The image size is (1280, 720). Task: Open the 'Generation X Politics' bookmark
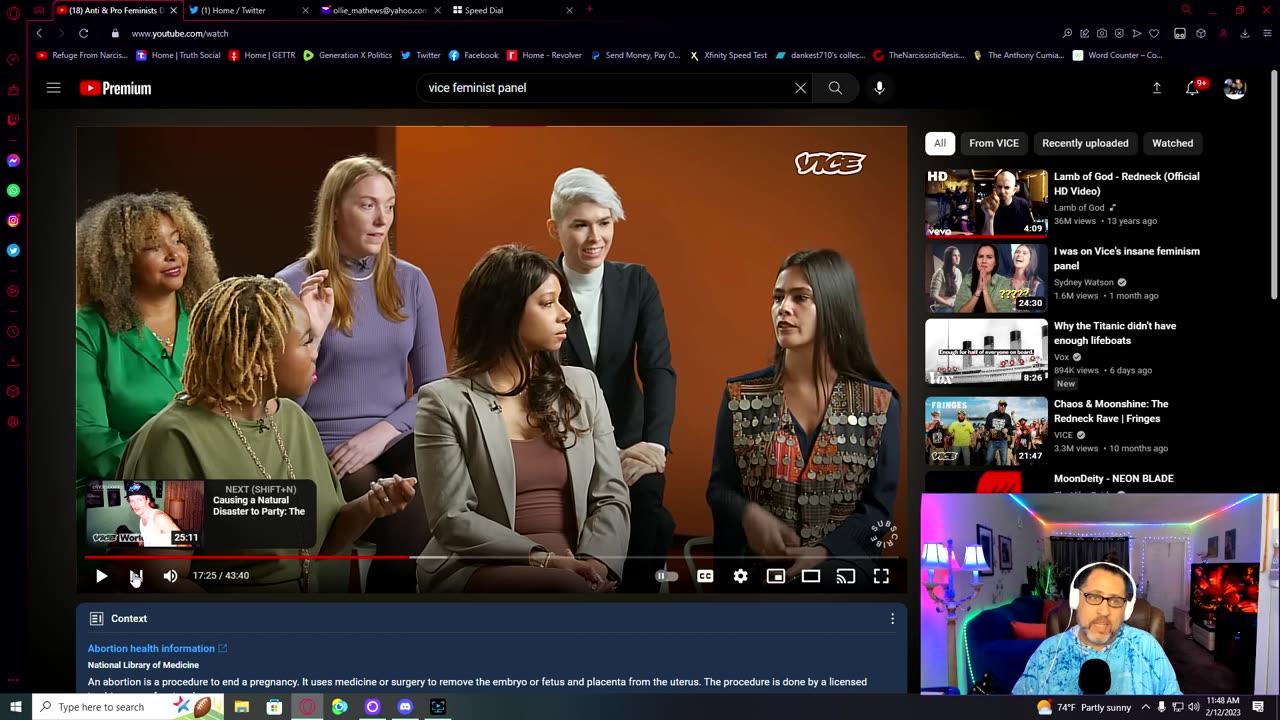(x=347, y=55)
